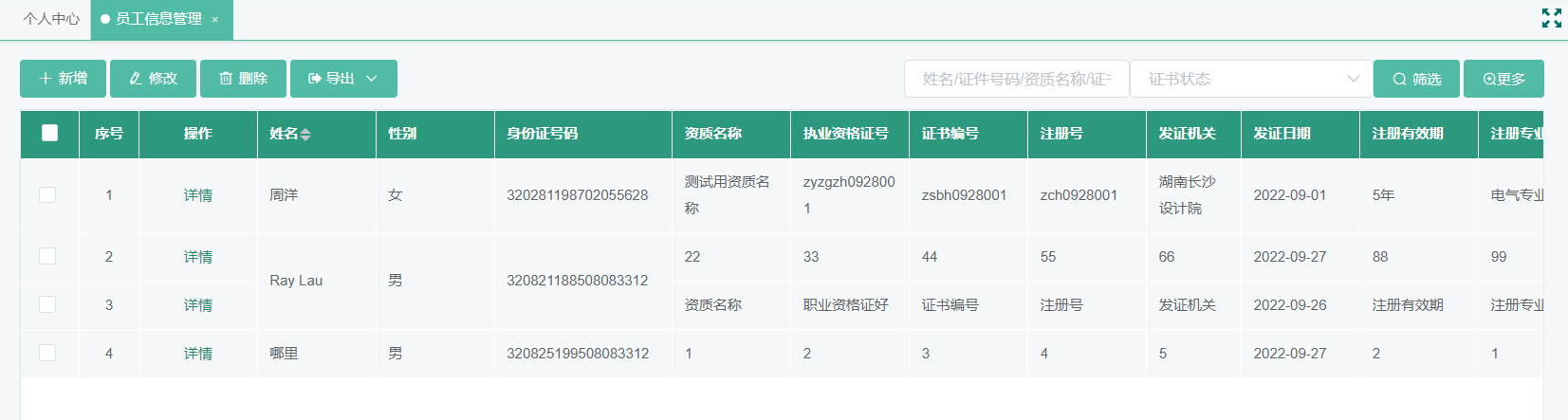Toggle the select-all header checkbox
1568x420 pixels.
point(50,133)
